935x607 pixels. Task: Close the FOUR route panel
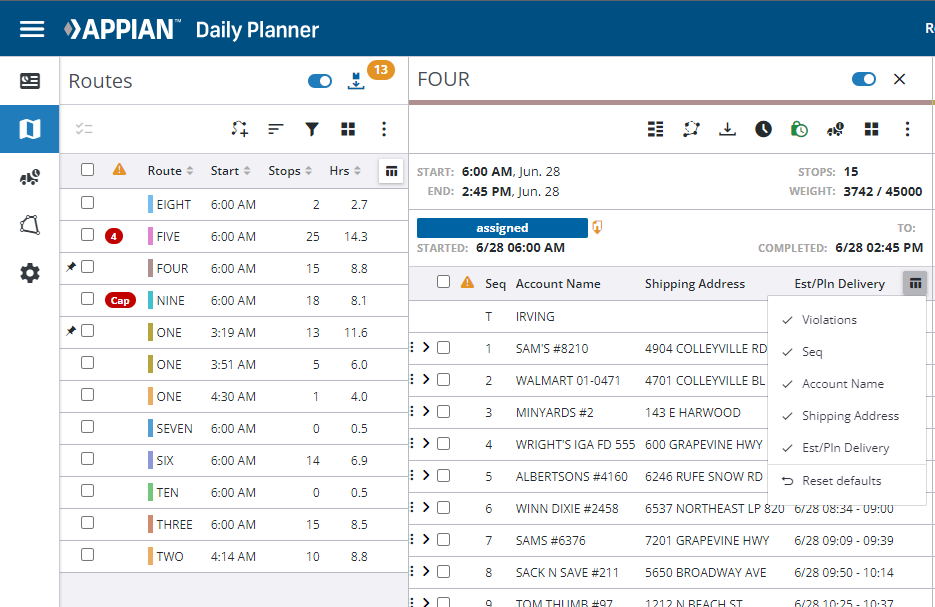click(900, 79)
